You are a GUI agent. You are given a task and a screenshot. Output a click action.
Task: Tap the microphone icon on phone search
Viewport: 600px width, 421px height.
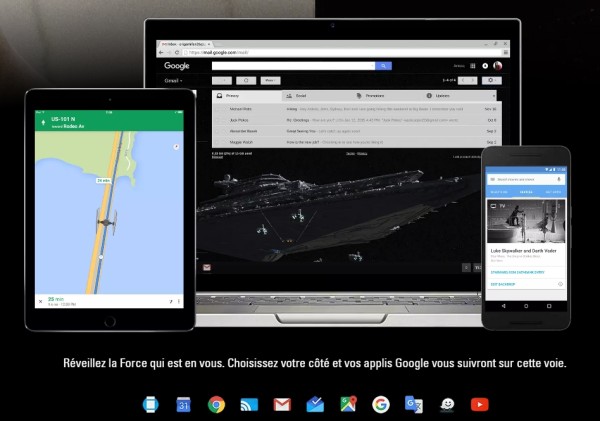click(x=559, y=179)
